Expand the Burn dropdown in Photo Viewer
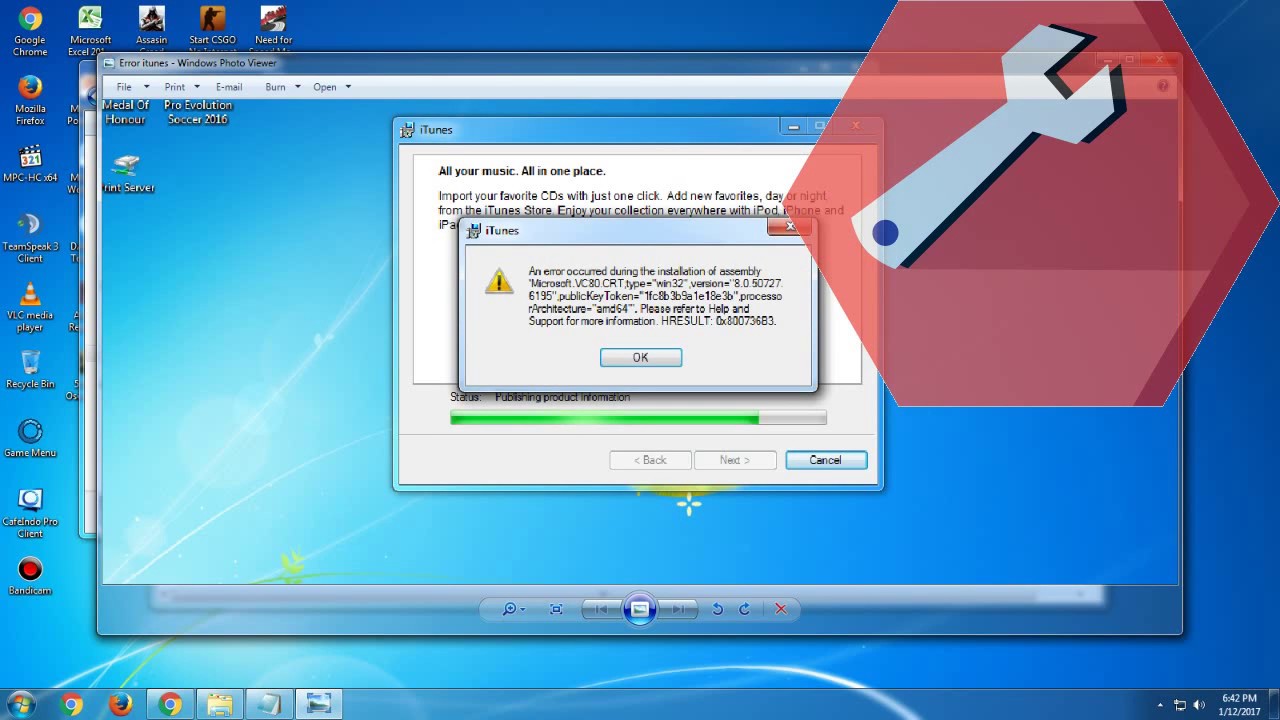1280x720 pixels. (282, 87)
